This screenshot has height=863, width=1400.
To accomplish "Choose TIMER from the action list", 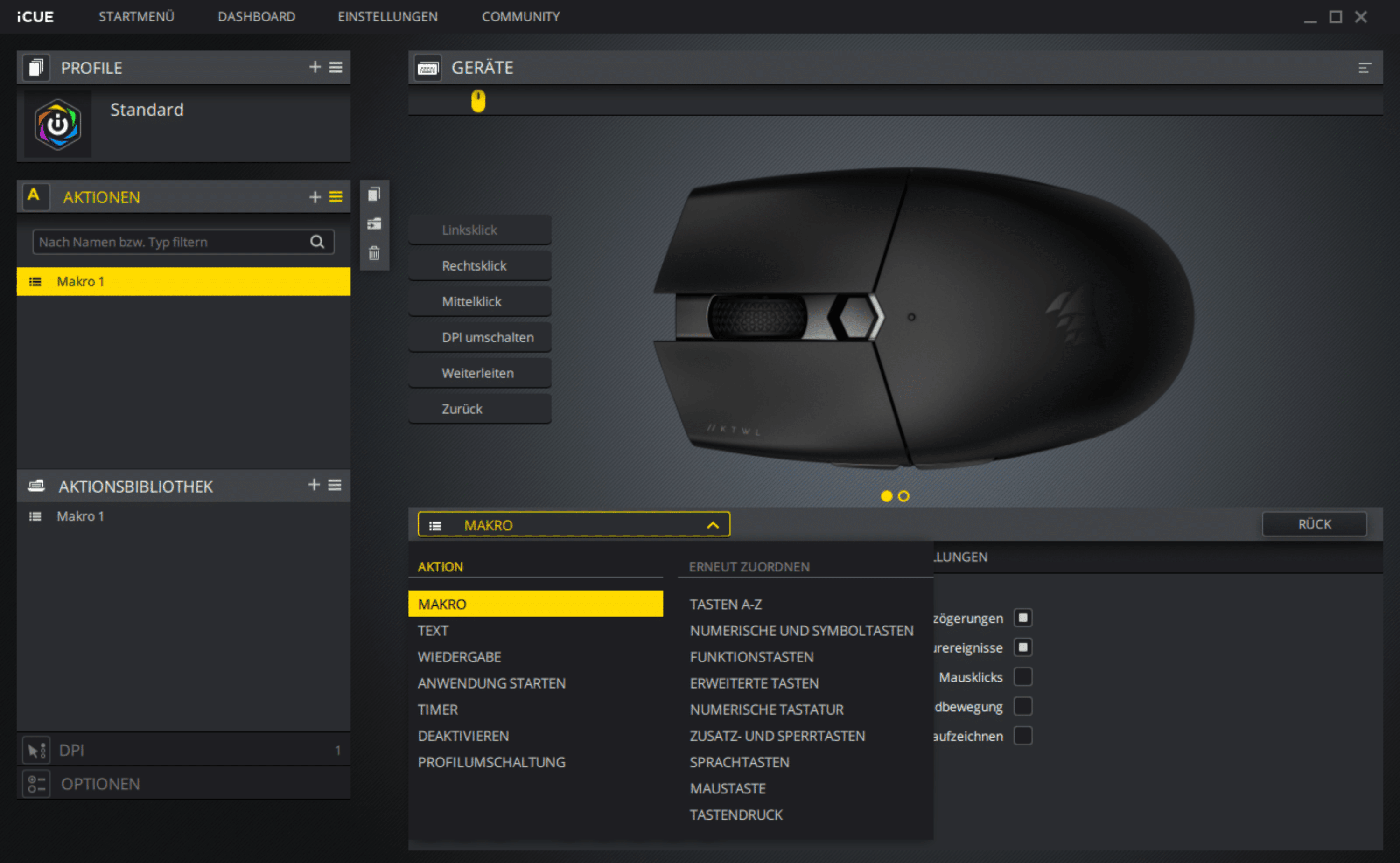I will tap(438, 710).
